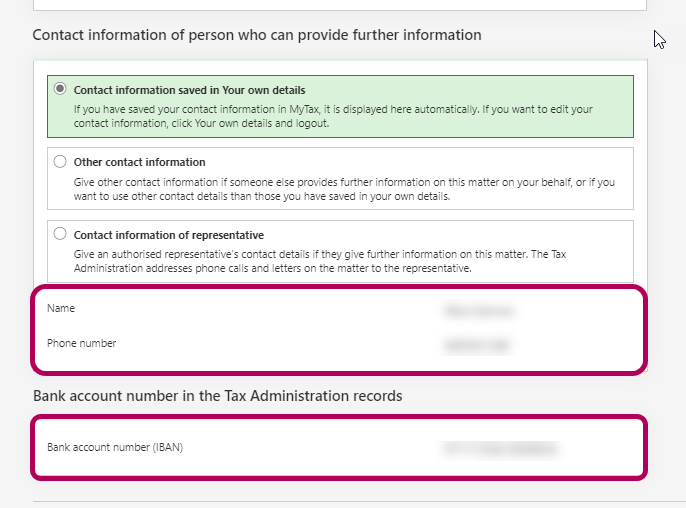
Task: Click the "Name" field label
Action: tap(61, 309)
